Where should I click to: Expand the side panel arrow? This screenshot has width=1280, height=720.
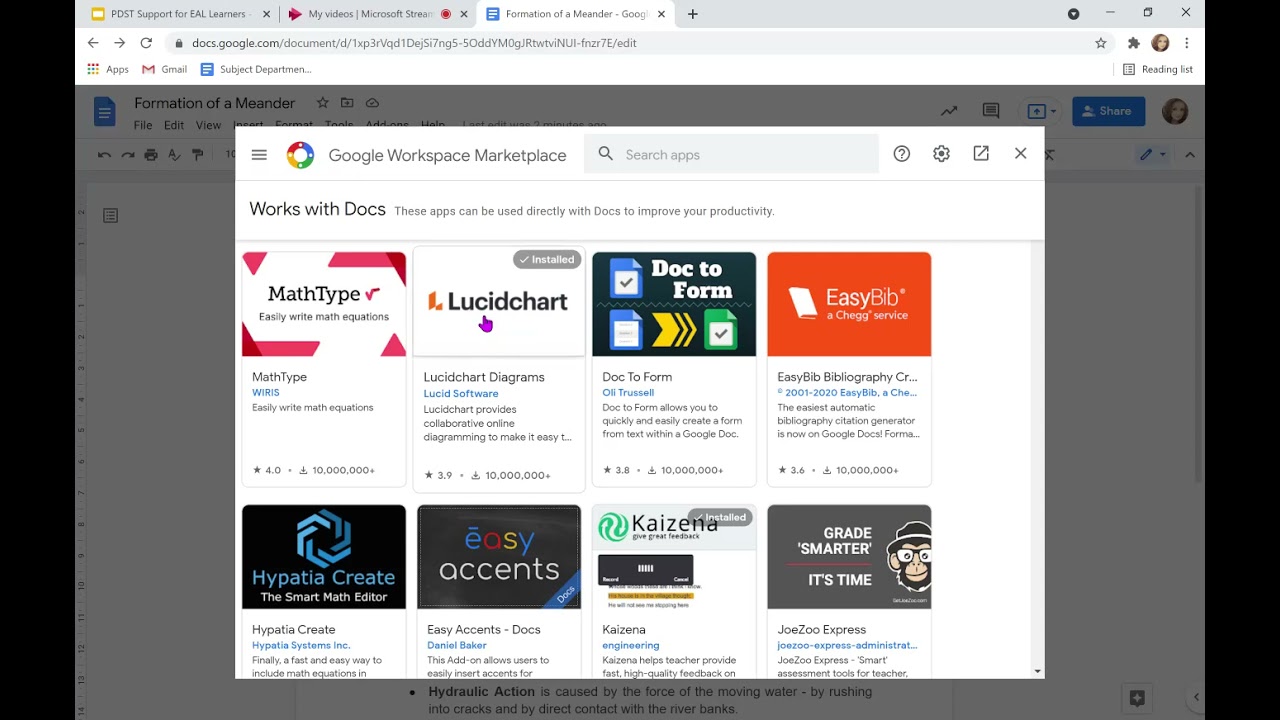tap(1196, 697)
